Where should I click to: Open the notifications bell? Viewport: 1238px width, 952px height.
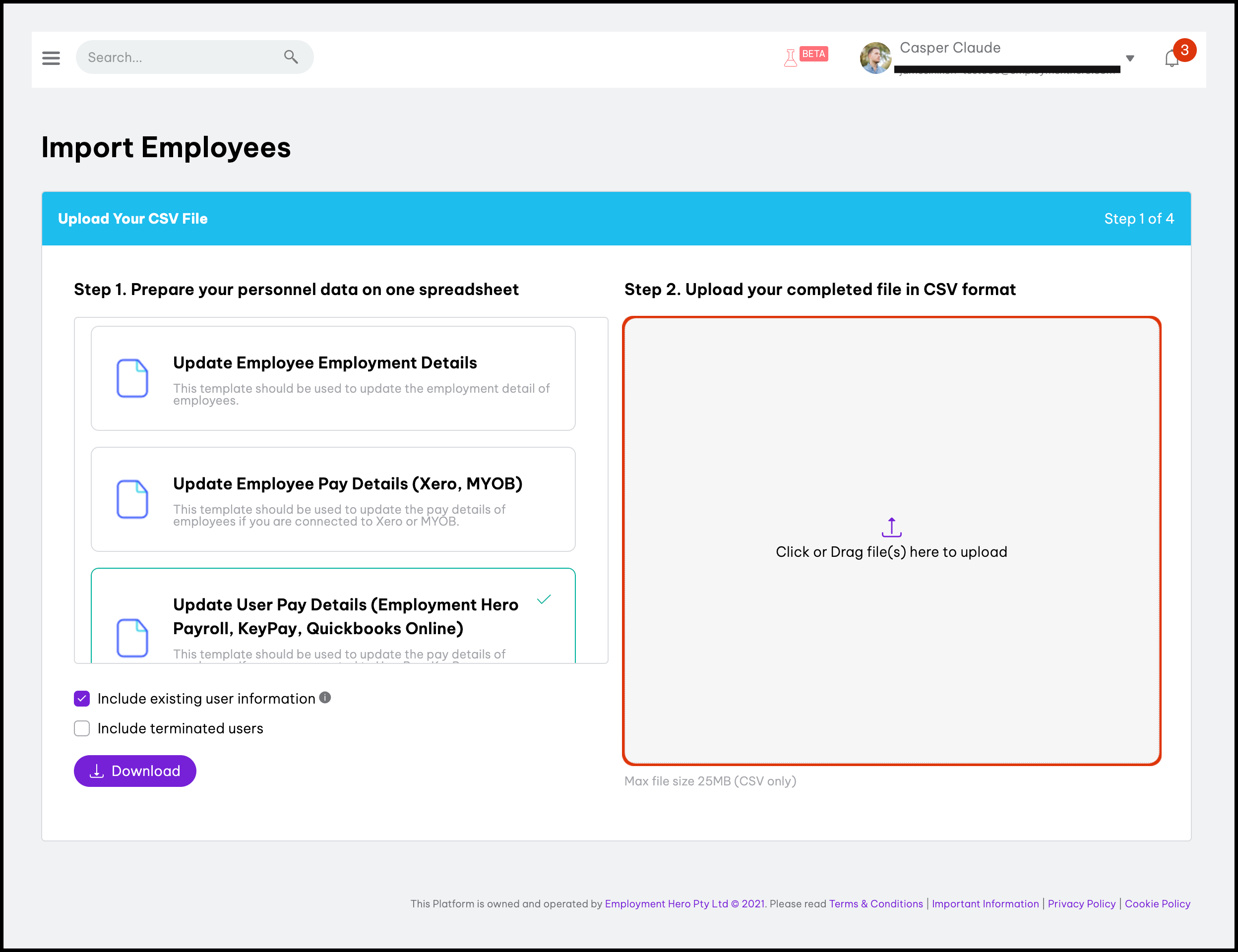(x=1172, y=59)
